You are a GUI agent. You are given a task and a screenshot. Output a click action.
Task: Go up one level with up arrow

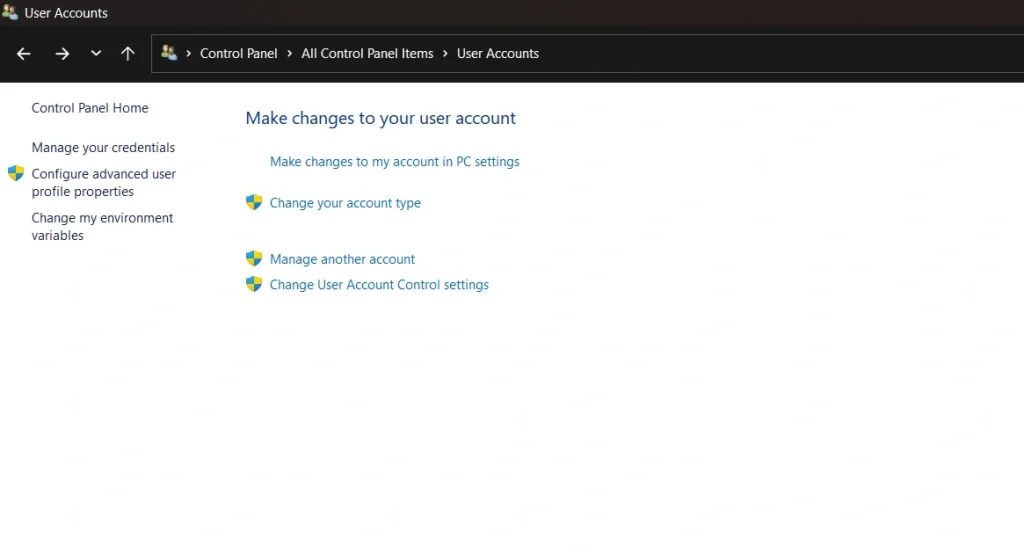(x=128, y=54)
